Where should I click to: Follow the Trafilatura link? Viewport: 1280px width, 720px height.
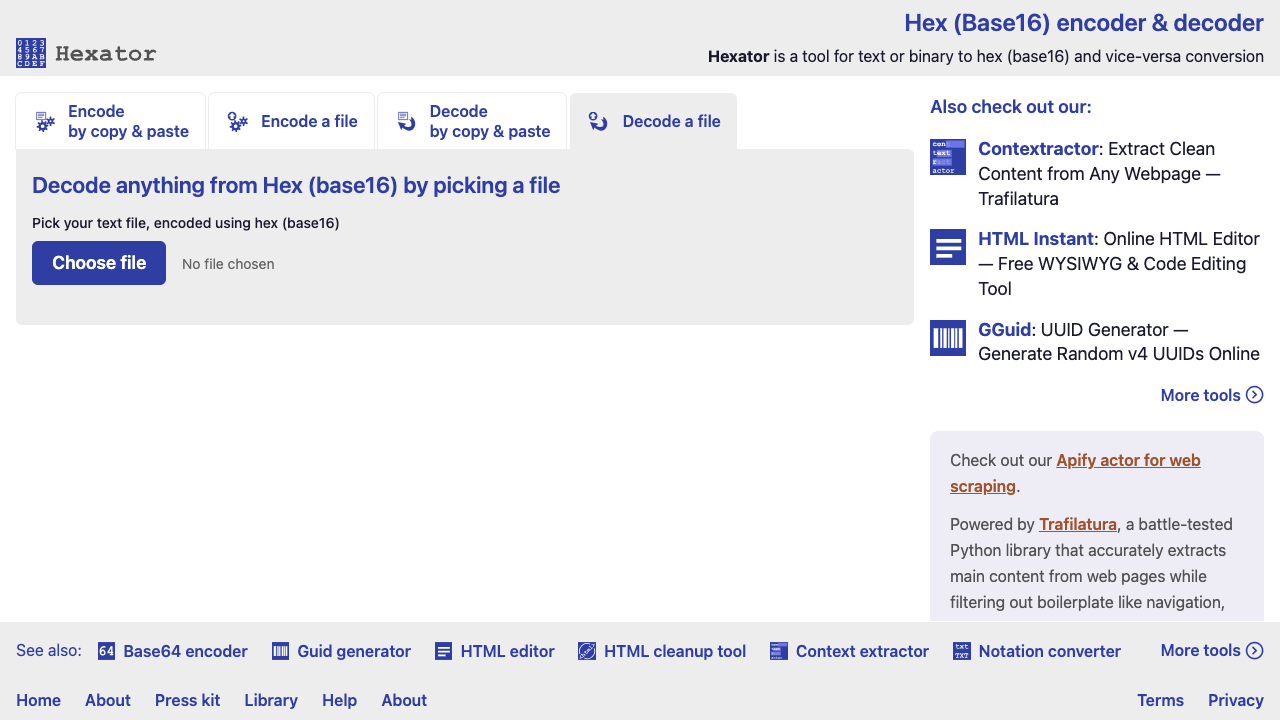click(x=1078, y=524)
